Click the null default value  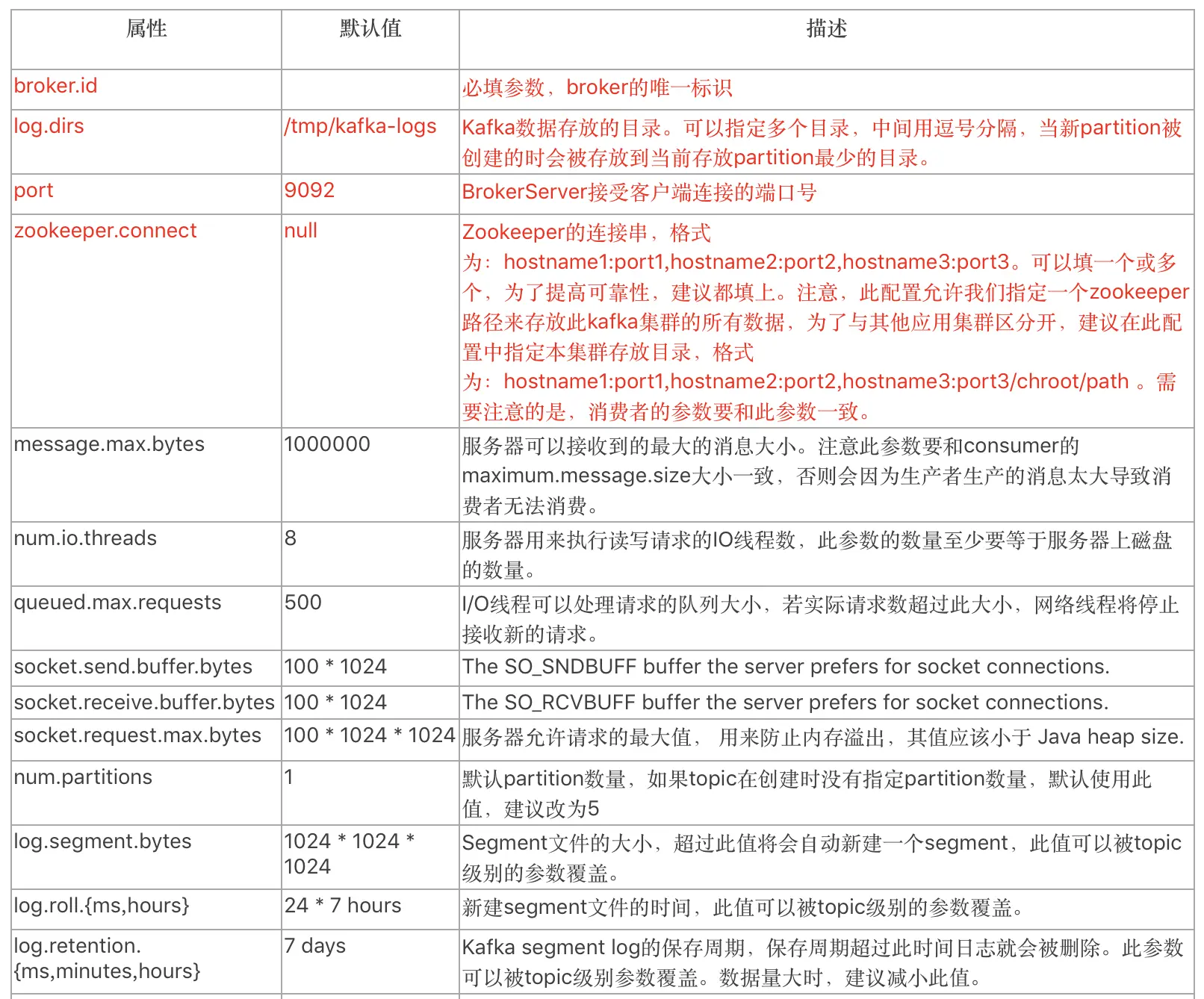click(x=301, y=231)
